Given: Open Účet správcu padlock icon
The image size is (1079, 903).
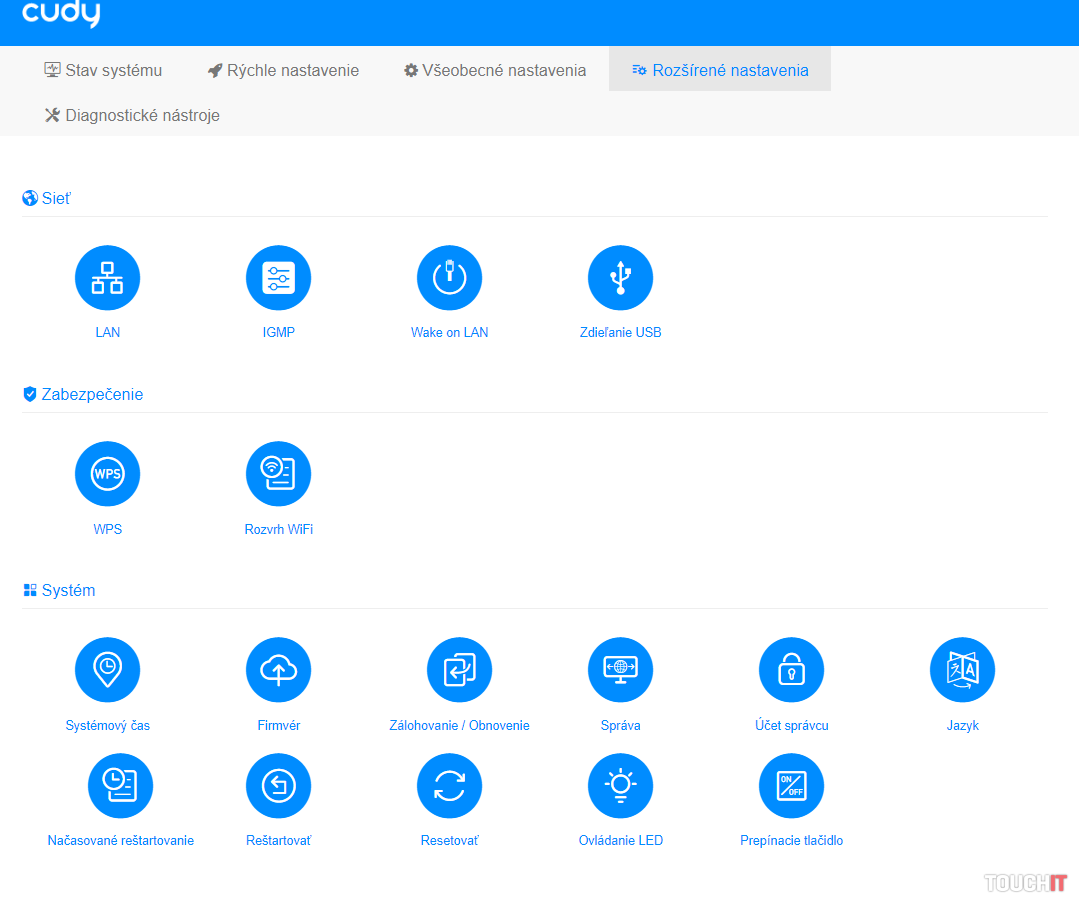Looking at the screenshot, I should coord(791,670).
